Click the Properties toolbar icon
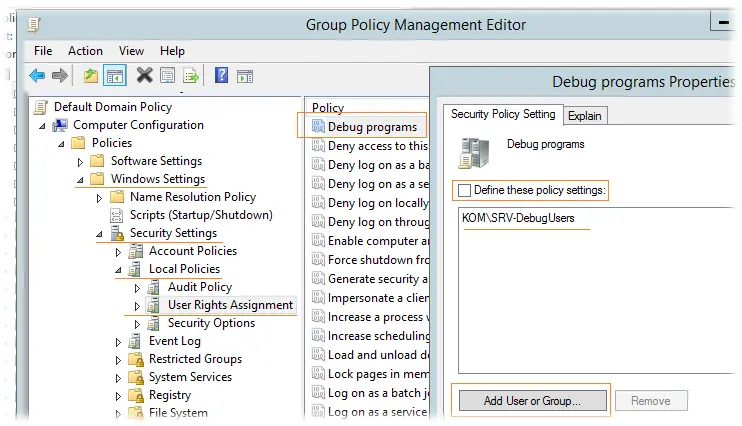Screen dimensions: 742x426 [168, 75]
